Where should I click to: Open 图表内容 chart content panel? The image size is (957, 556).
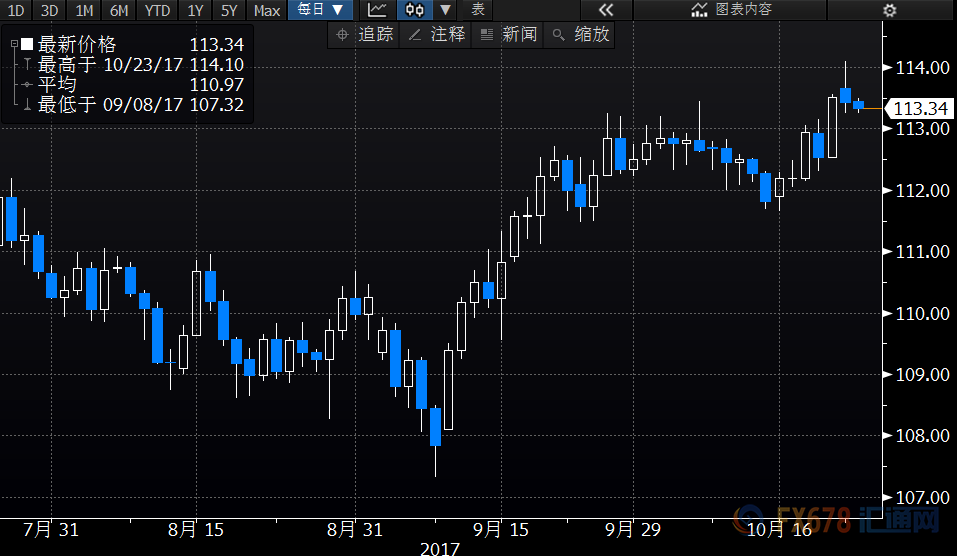(732, 10)
